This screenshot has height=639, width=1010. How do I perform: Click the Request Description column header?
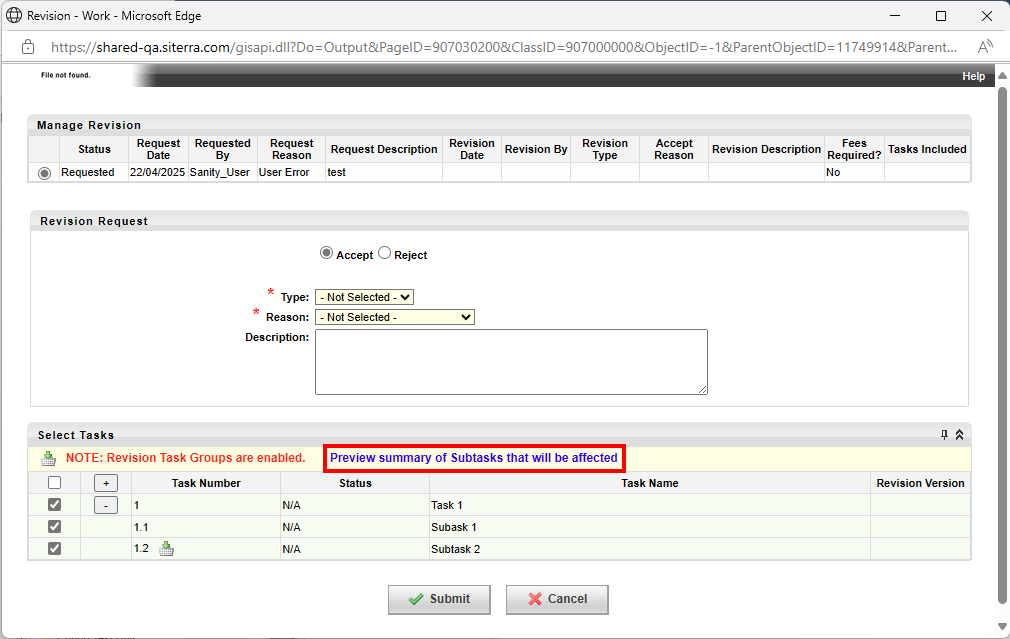[x=384, y=149]
